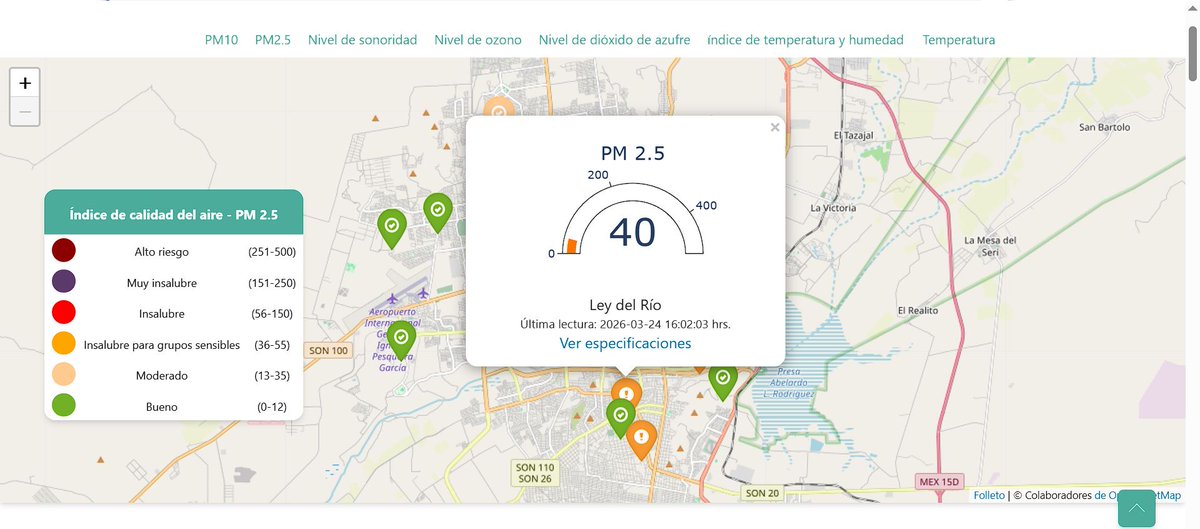Click the orange marker below the popup

tap(626, 392)
